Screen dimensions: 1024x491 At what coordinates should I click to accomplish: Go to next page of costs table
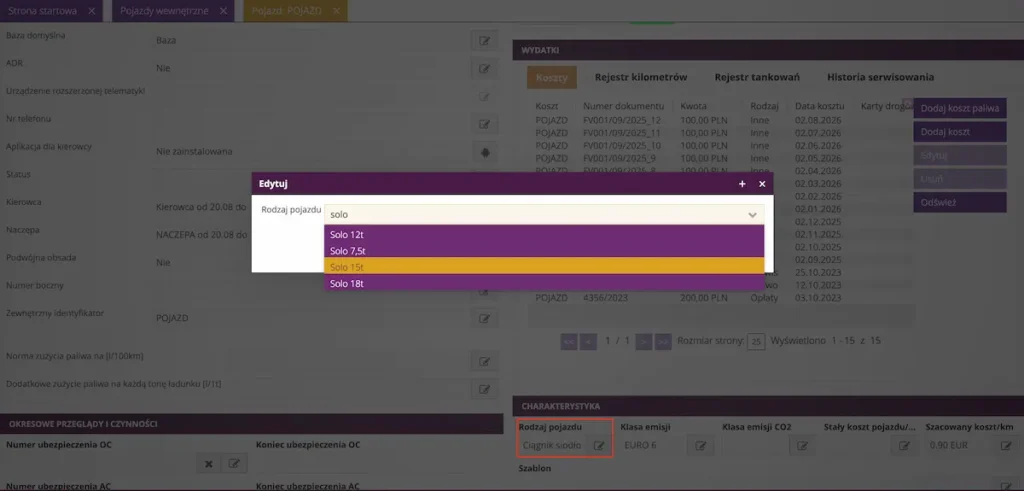[x=644, y=341]
